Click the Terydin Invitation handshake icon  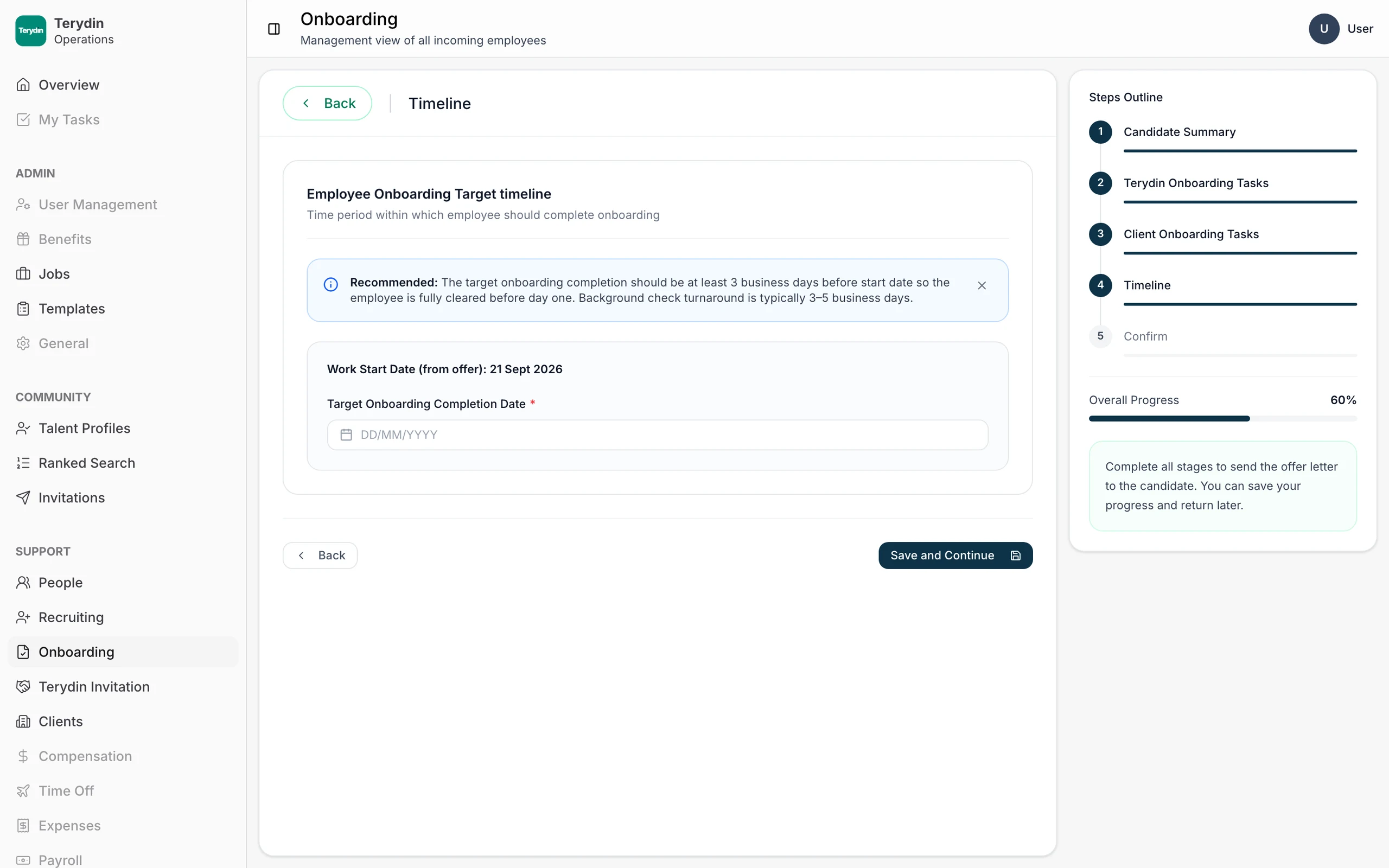tap(23, 687)
